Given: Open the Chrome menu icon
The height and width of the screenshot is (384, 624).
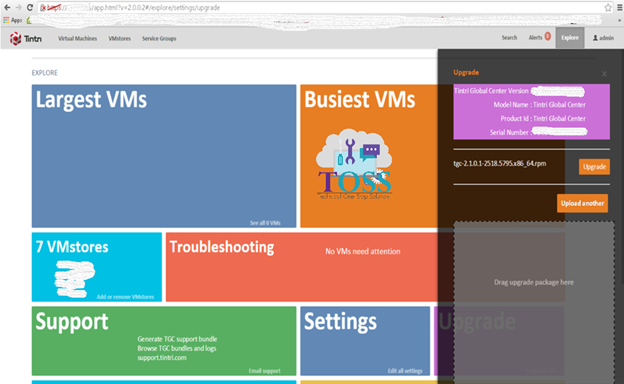Looking at the screenshot, I should click(620, 8).
